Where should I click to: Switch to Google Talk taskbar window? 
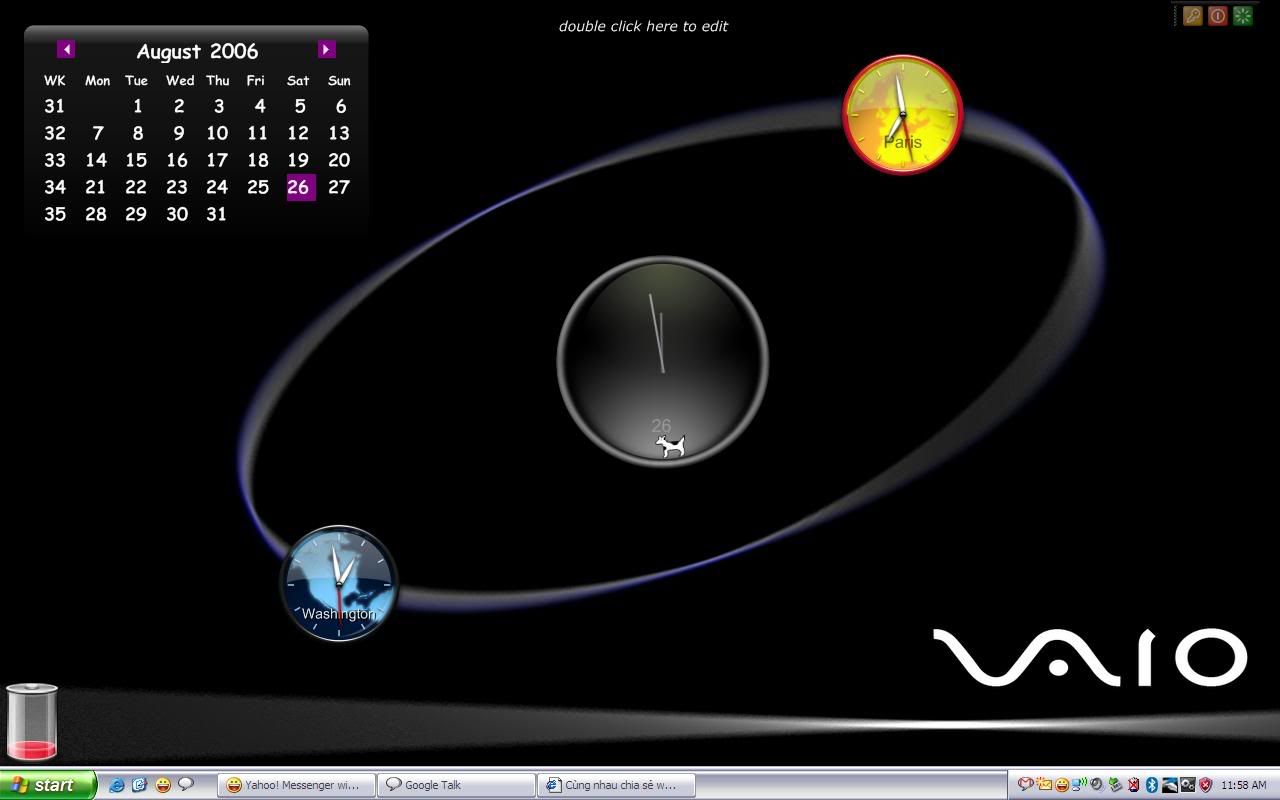pos(458,785)
